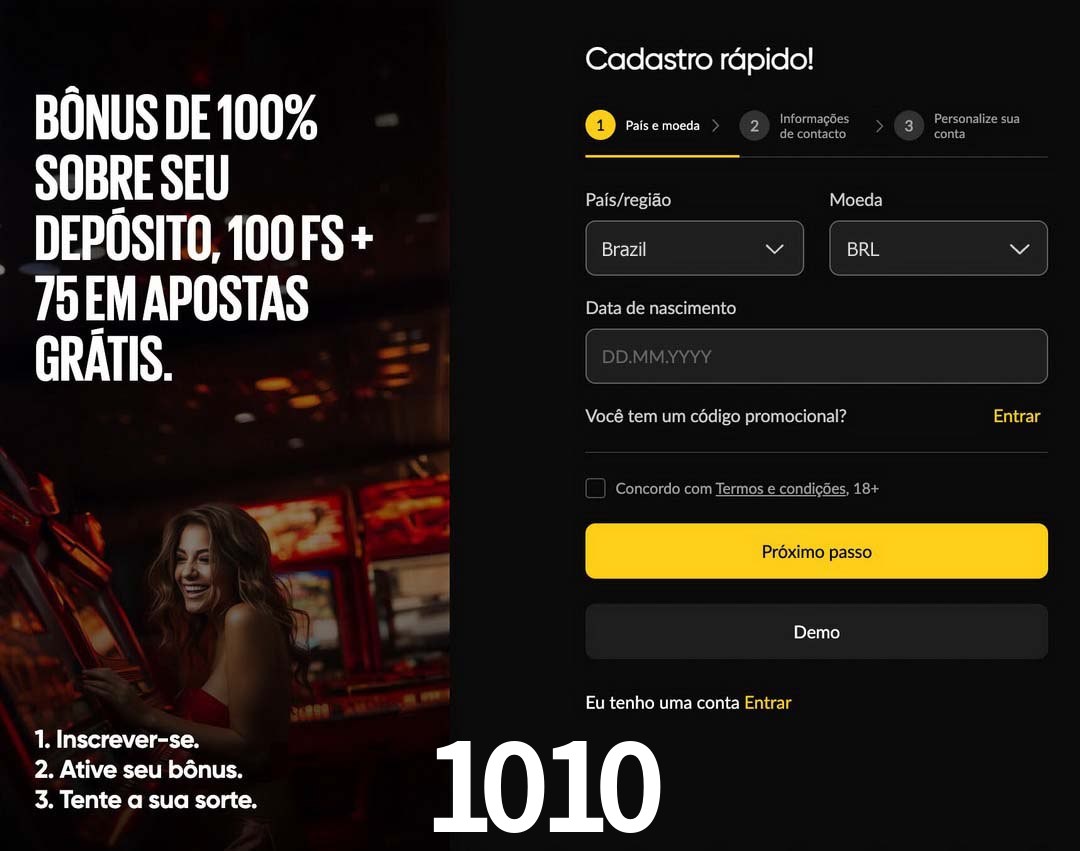Viewport: 1080px width, 851px height.
Task: Click the yellow step 1 circle icon
Action: pos(600,125)
